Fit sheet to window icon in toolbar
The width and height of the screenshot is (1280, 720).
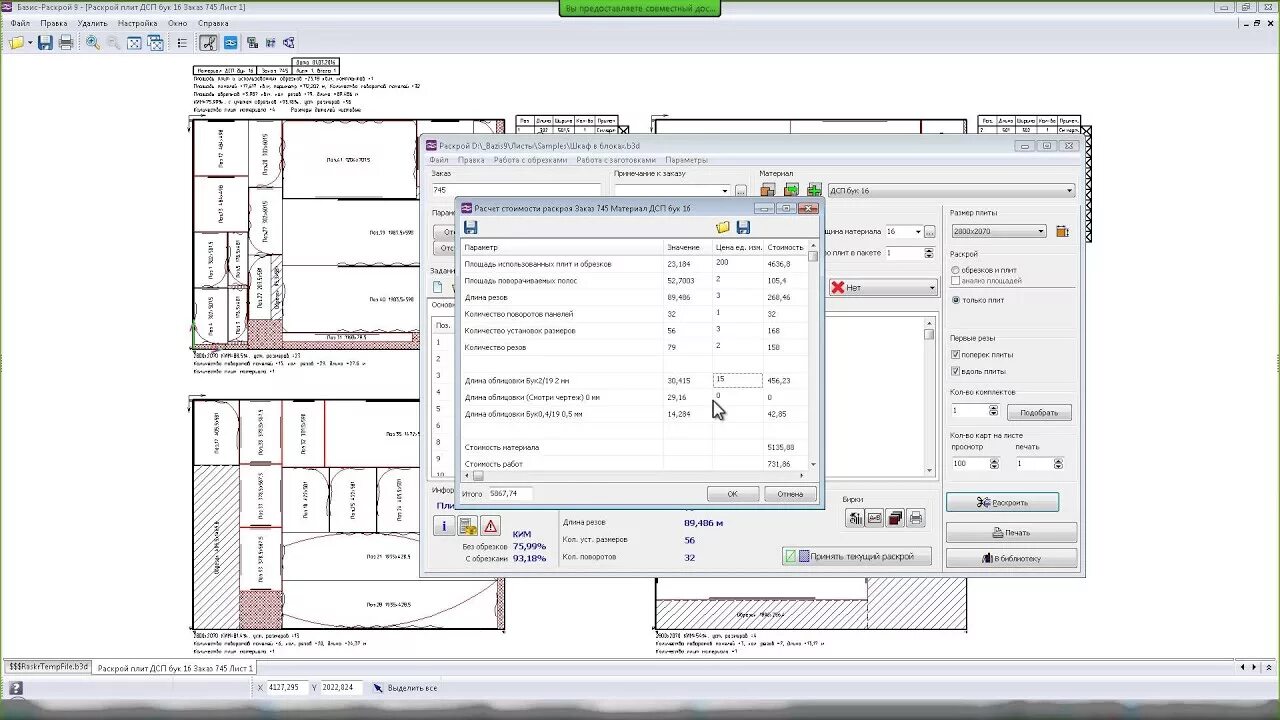tap(135, 43)
